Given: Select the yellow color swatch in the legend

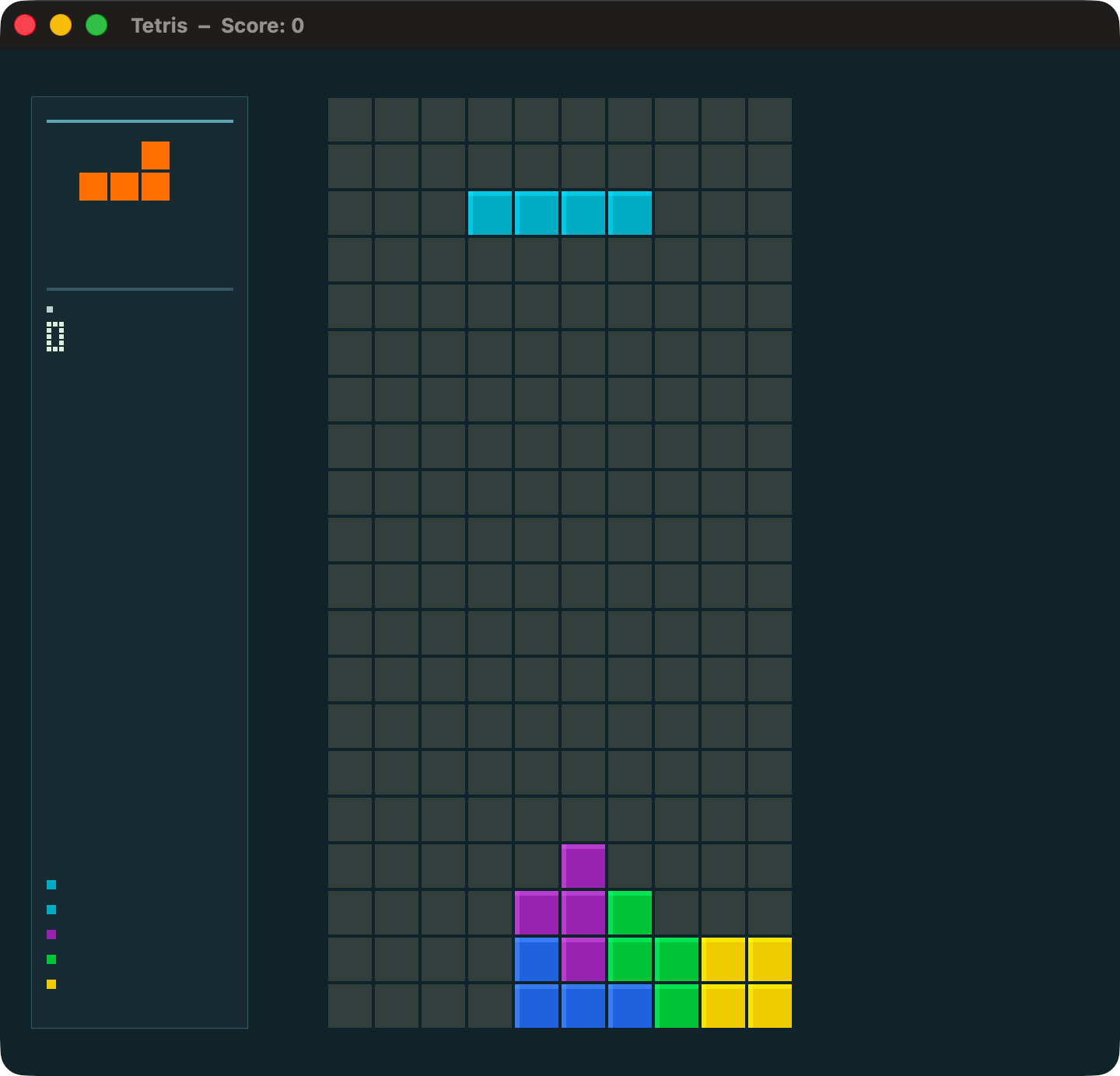Looking at the screenshot, I should pos(51,983).
